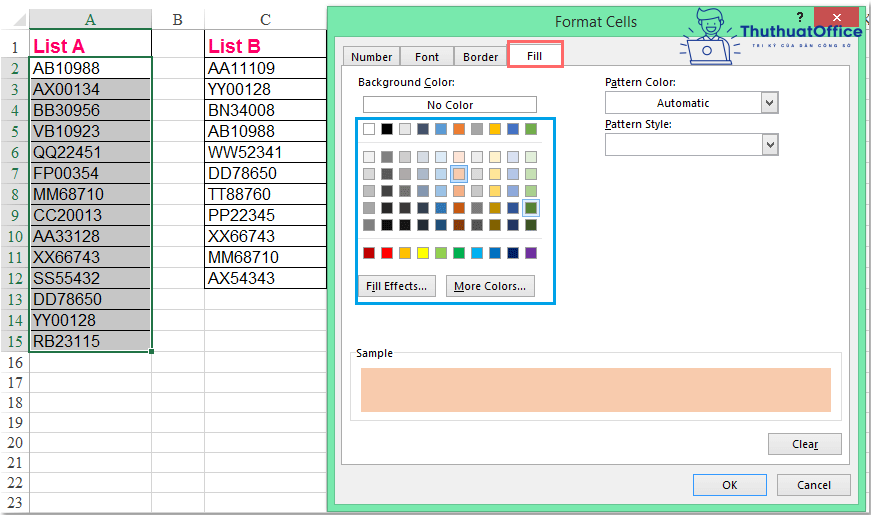Image resolution: width=871 pixels, height=515 pixels.
Task: Select cell 'AX54343' in List B
Action: pos(266,278)
